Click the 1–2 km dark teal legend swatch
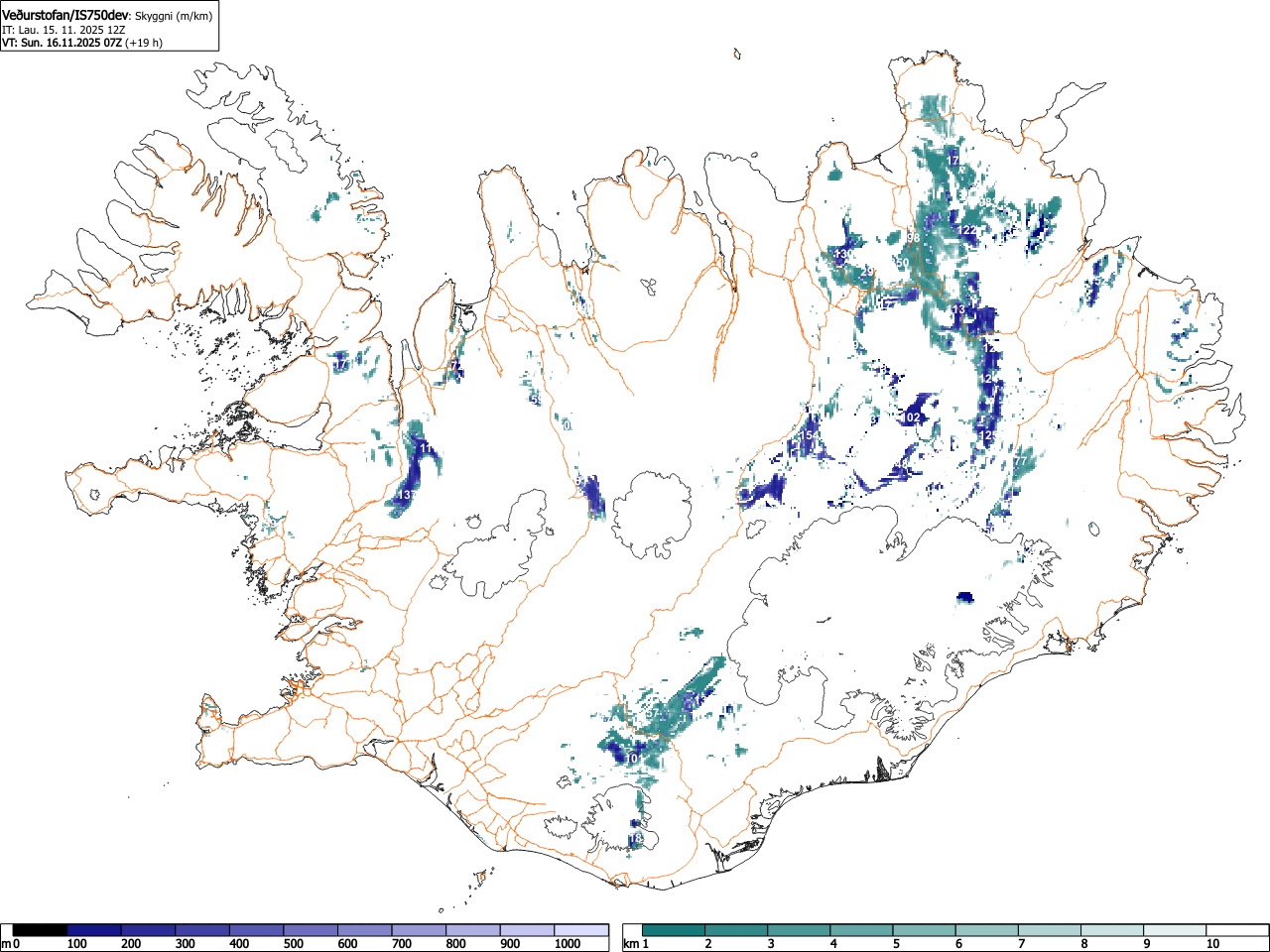1270x952 pixels. (x=674, y=930)
